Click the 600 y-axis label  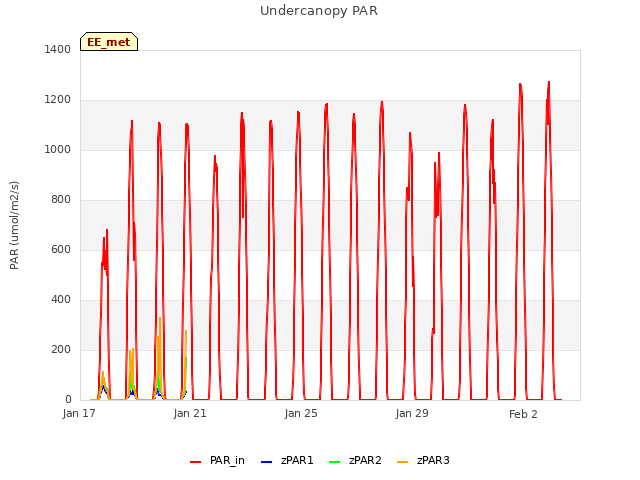[61, 249]
